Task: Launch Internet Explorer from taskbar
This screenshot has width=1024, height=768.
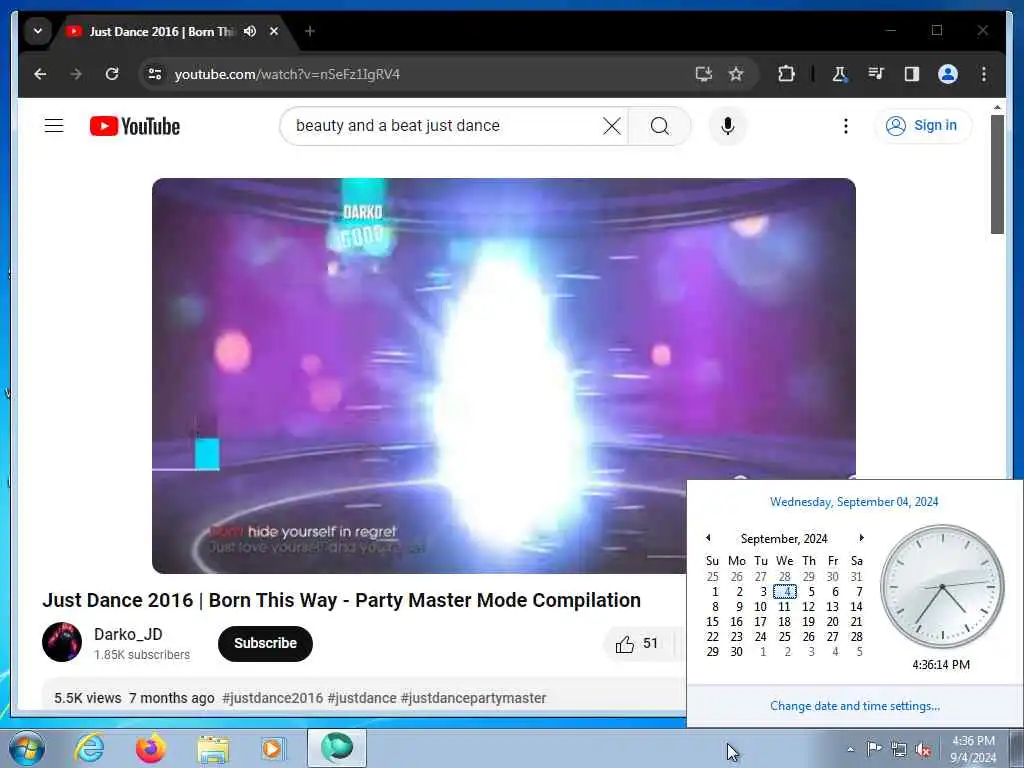Action: pyautogui.click(x=89, y=748)
